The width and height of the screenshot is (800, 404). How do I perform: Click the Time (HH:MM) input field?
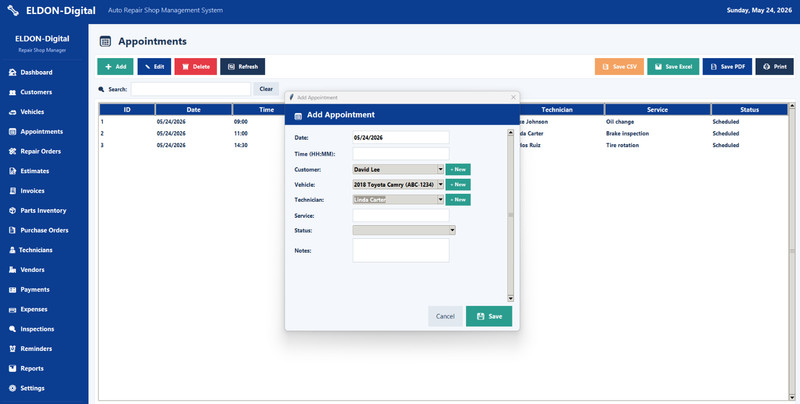pyautogui.click(x=401, y=154)
